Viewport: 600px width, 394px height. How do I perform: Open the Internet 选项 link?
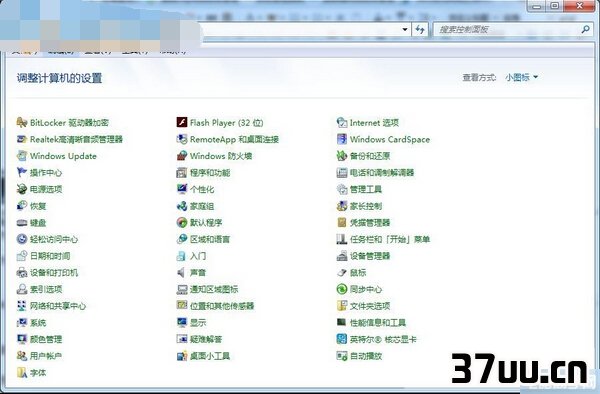pyautogui.click(x=374, y=122)
